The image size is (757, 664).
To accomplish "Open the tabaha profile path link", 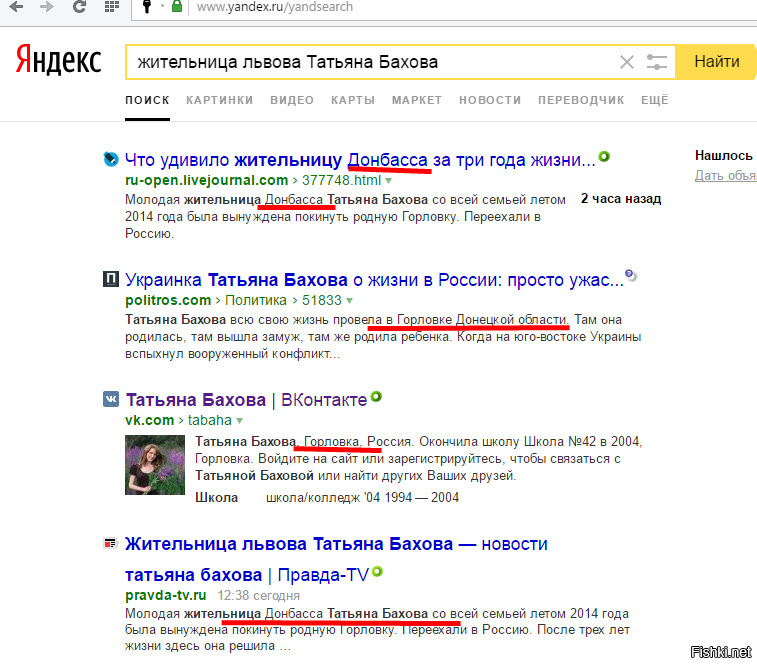I will pyautogui.click(x=210, y=420).
